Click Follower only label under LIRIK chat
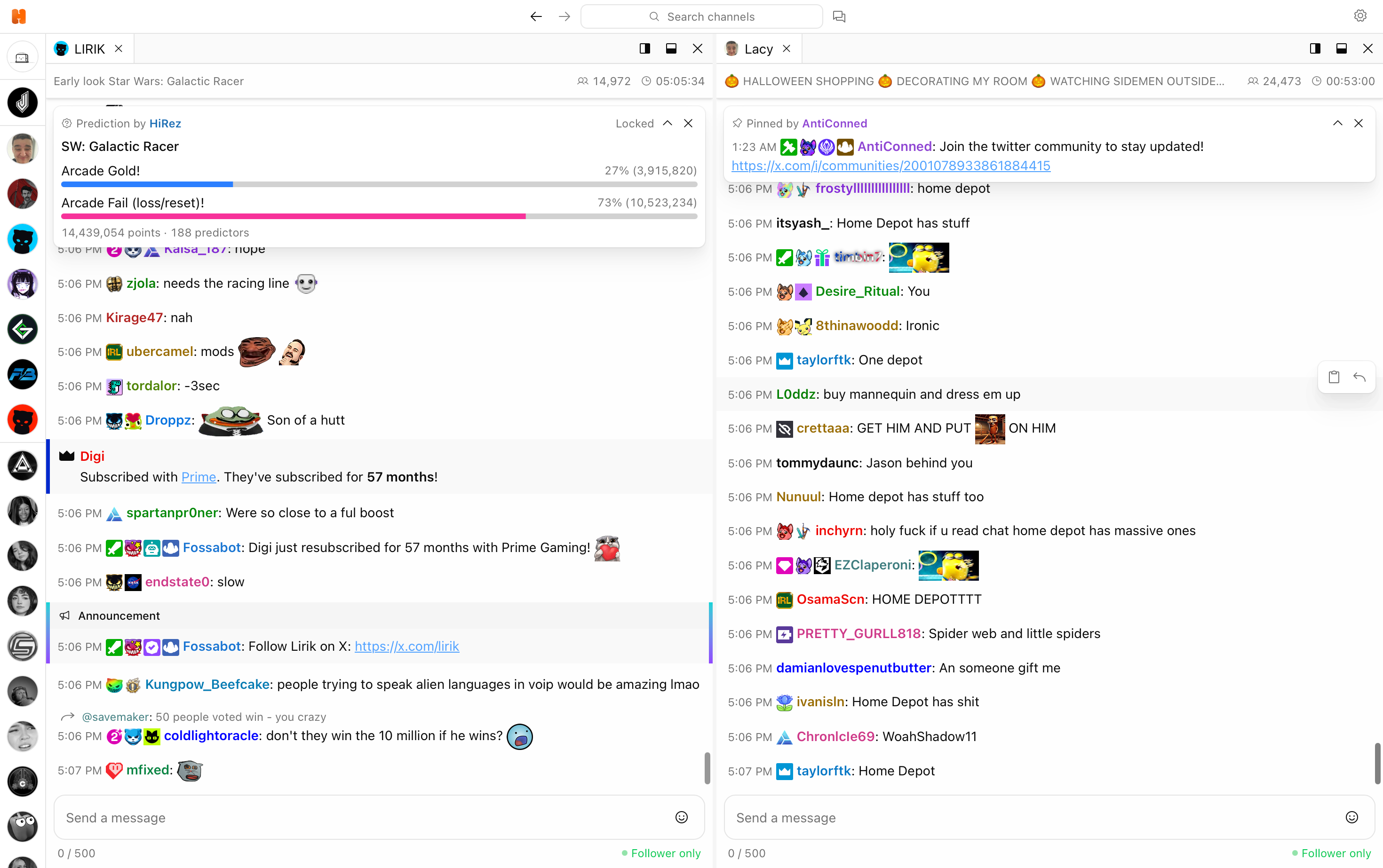 pyautogui.click(x=665, y=853)
